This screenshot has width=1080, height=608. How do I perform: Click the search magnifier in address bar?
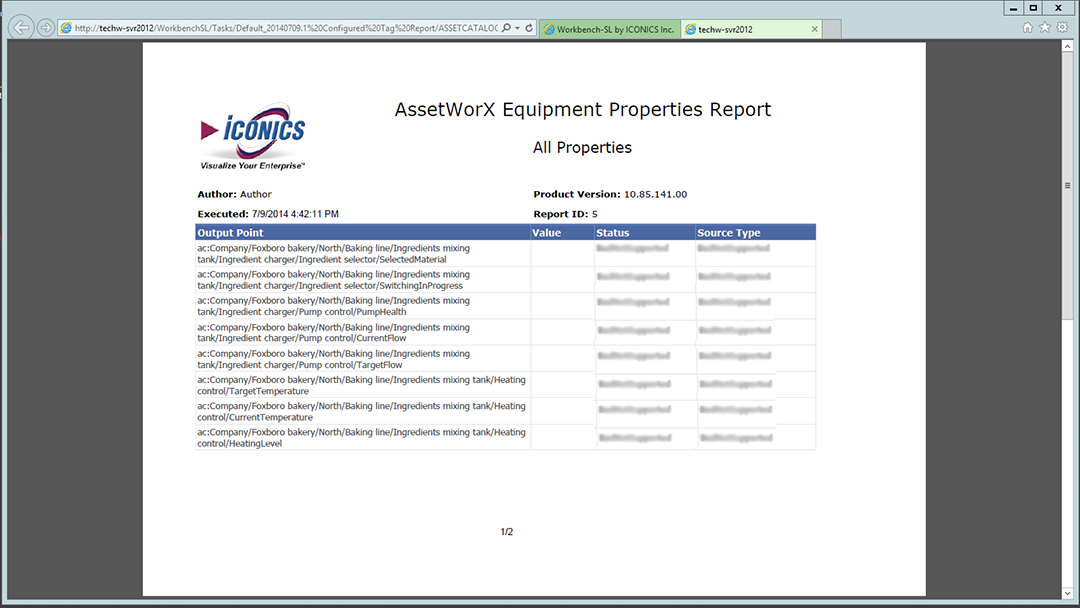point(506,28)
